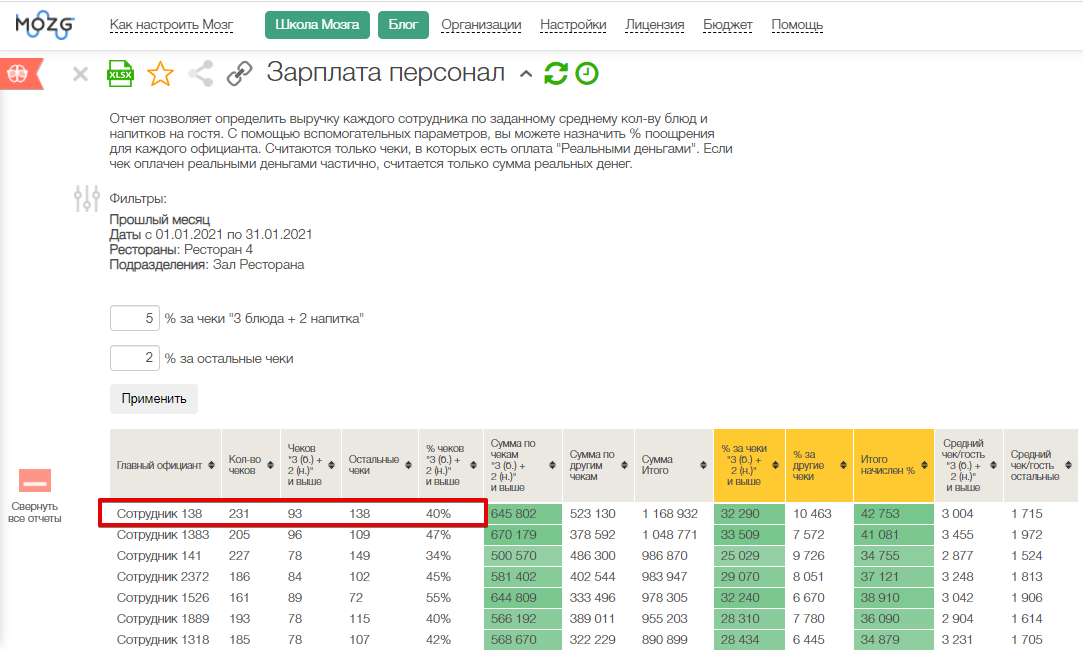
Task: Click the MOZG logo
Action: (x=44, y=25)
